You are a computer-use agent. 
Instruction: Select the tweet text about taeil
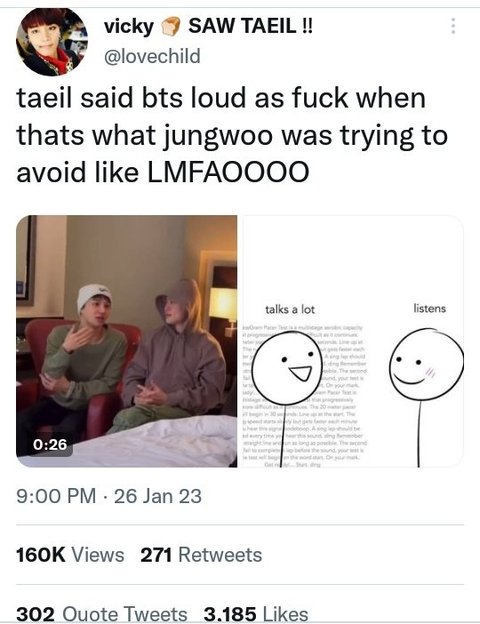pyautogui.click(x=232, y=135)
